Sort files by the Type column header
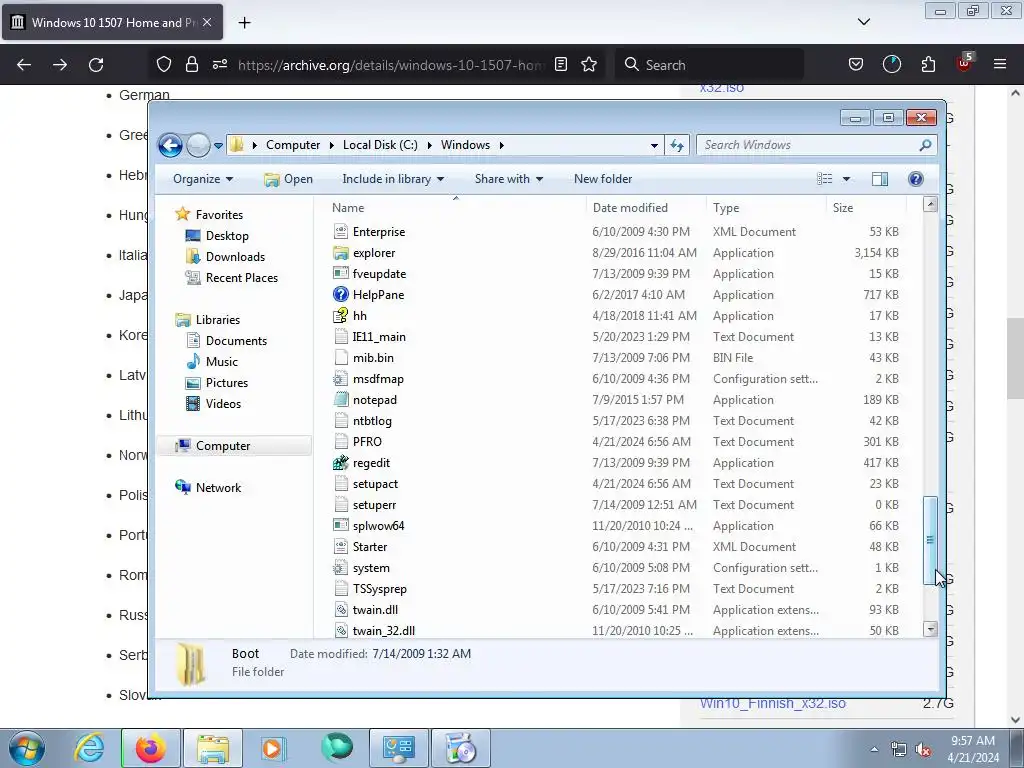This screenshot has width=1024, height=768. (767, 208)
